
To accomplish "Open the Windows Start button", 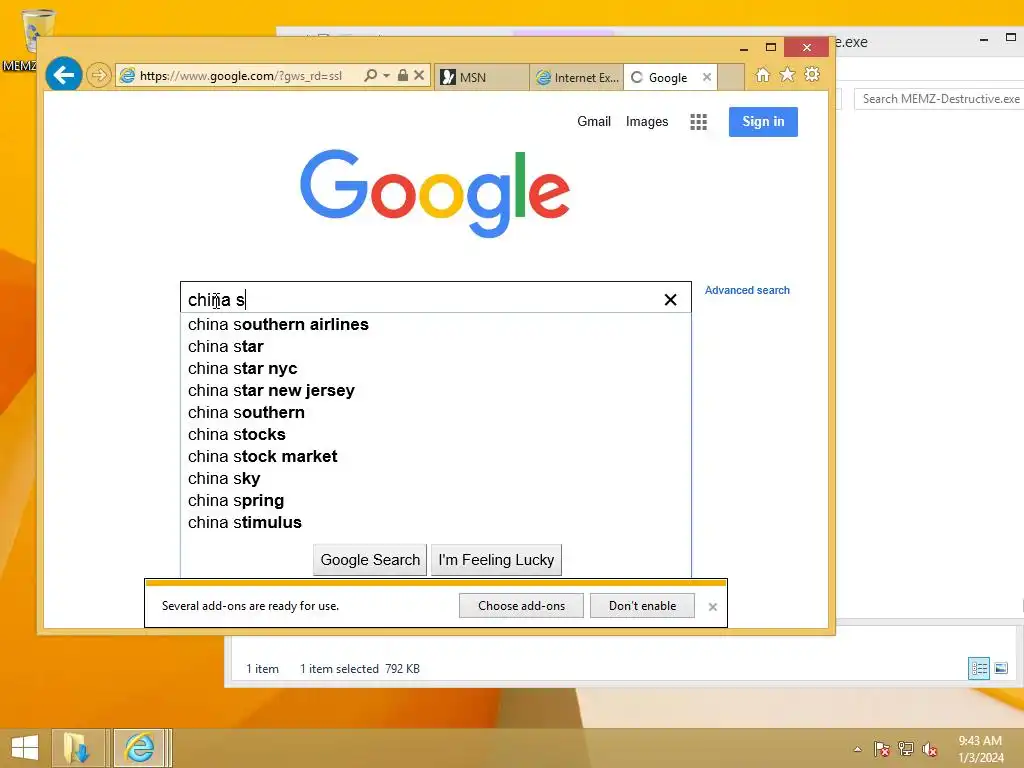I will click(24, 748).
